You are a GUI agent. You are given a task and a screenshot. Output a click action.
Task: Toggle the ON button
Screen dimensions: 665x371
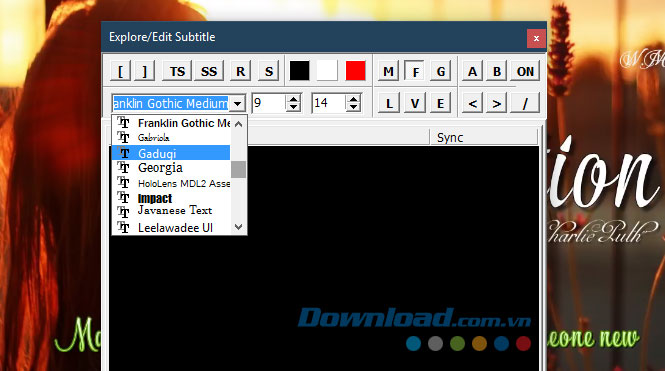[525, 71]
